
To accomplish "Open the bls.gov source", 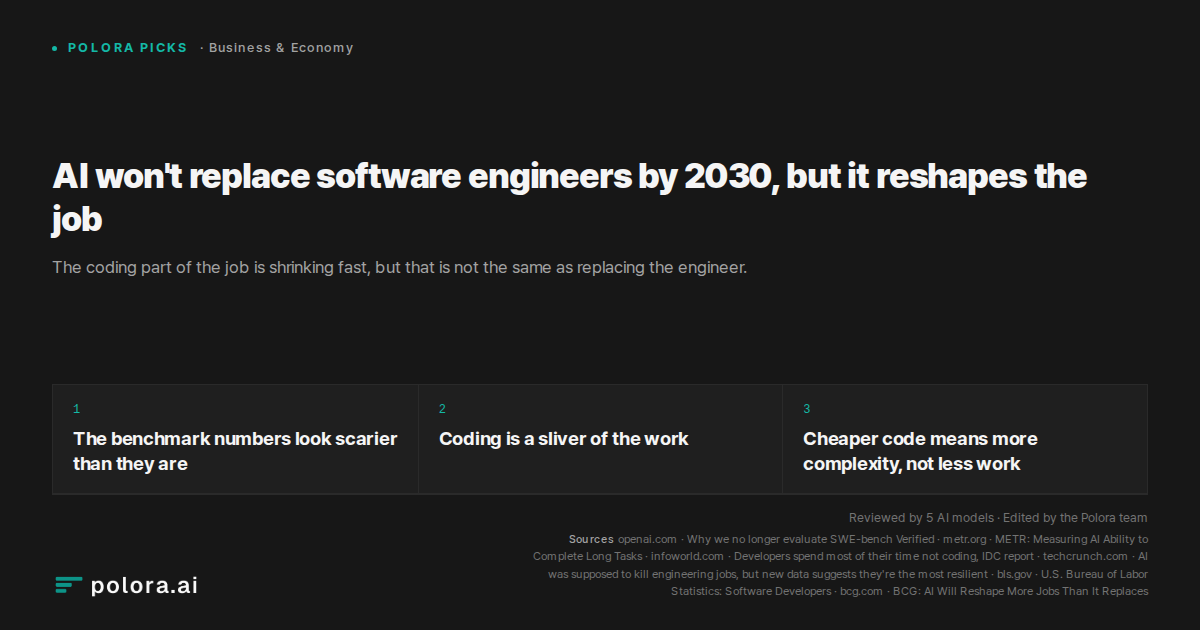I will pyautogui.click(x=1015, y=574).
